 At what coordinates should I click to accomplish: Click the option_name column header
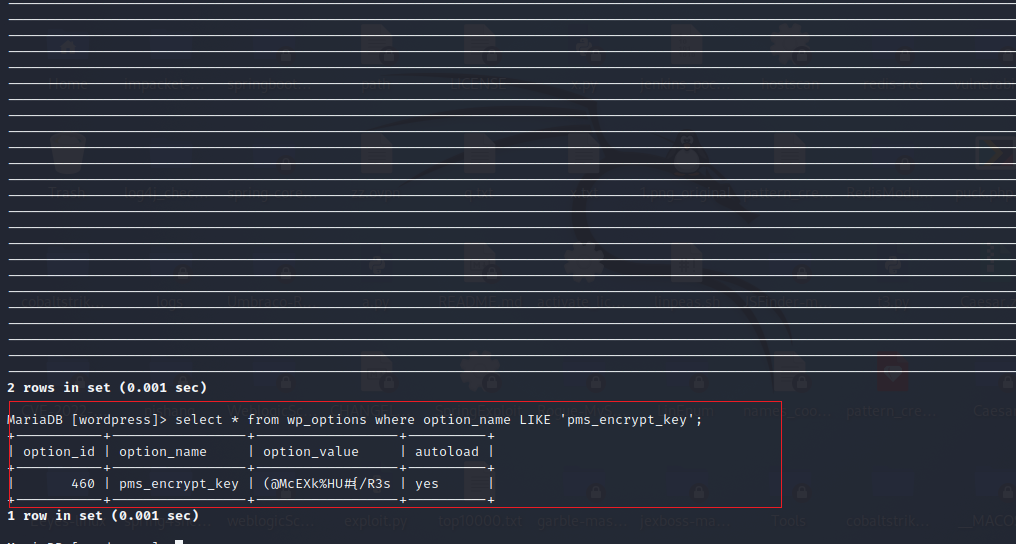click(163, 452)
